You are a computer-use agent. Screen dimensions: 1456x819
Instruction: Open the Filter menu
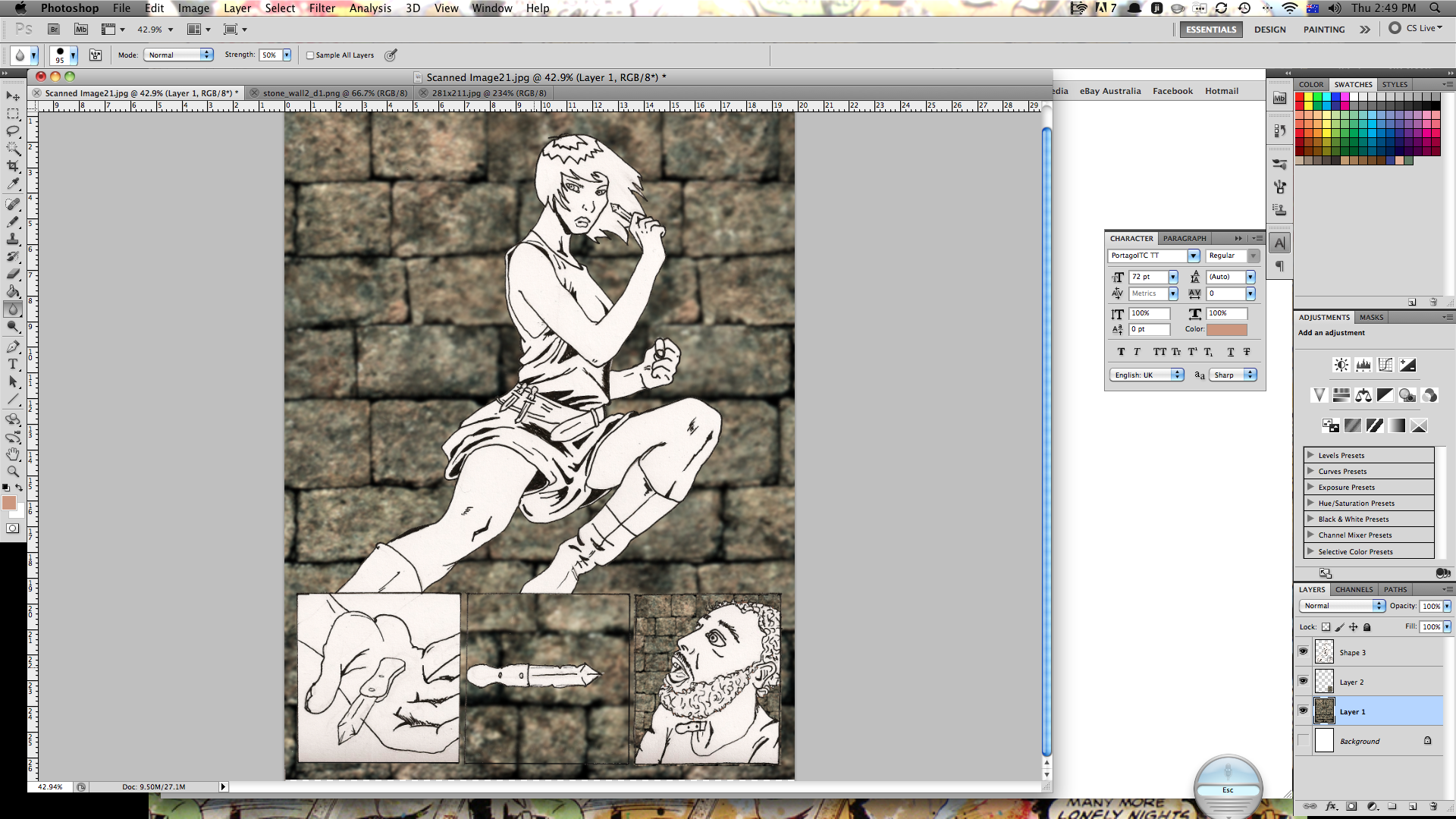[322, 8]
